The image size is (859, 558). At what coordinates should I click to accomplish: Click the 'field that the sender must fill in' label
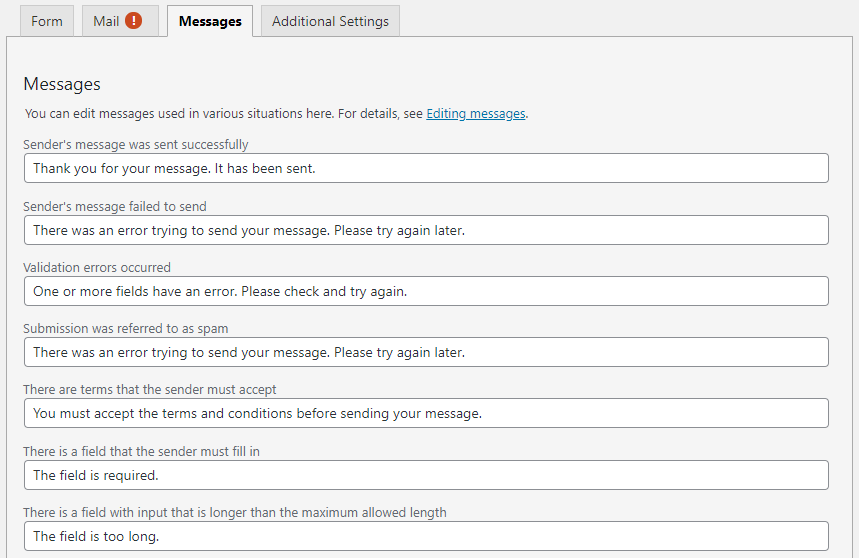point(141,451)
